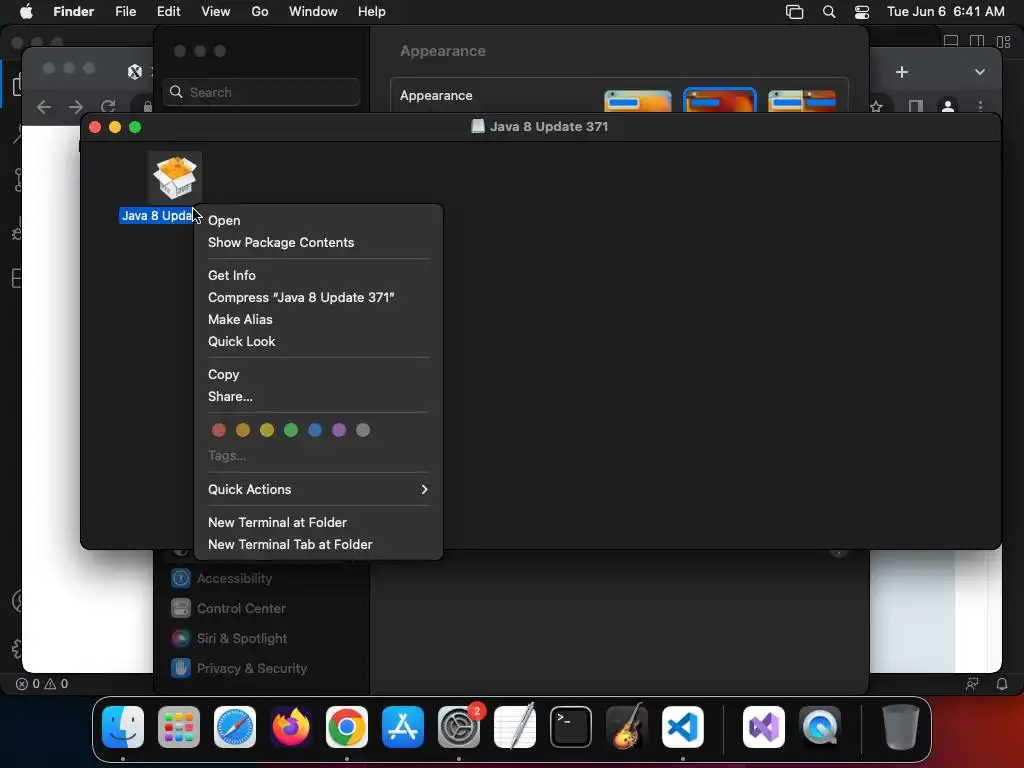Click the browser back arrow
The width and height of the screenshot is (1024, 768).
pyautogui.click(x=44, y=106)
